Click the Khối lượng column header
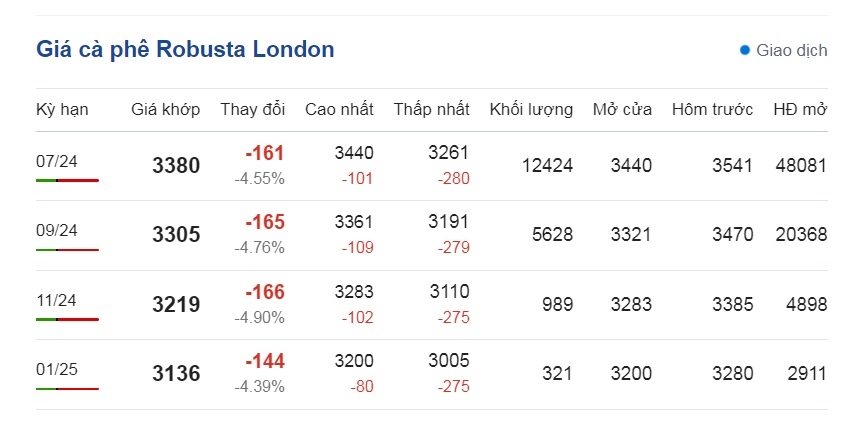Screen dimensions: 866x424 click(x=531, y=109)
